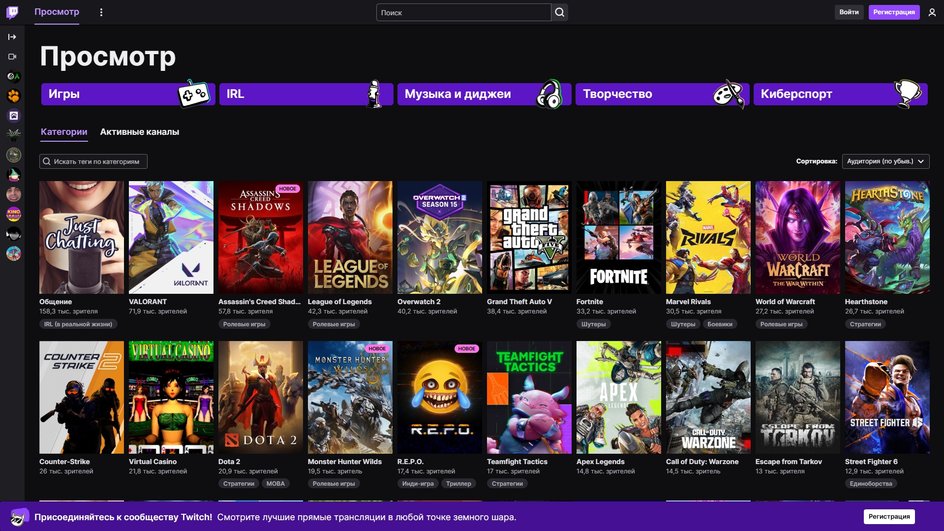Click Стратегии tag under Teamfight Tactics
Viewport: 944px width, 531px height.
[x=508, y=483]
